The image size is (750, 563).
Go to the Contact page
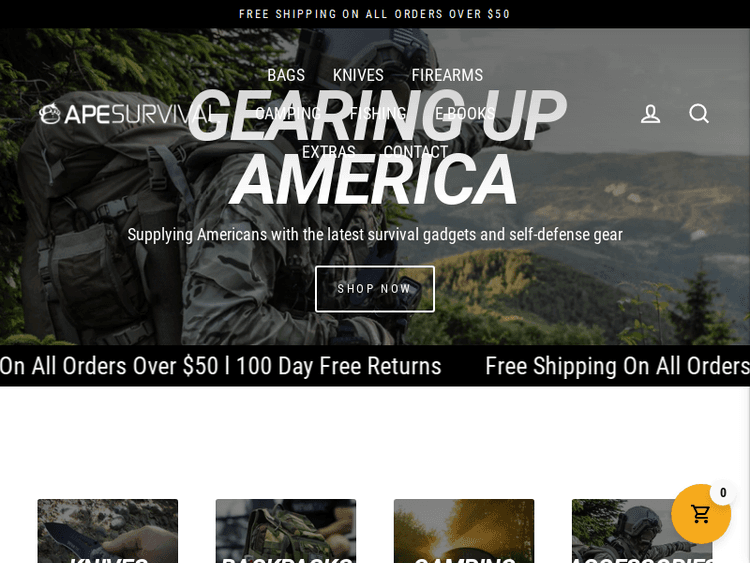click(416, 152)
